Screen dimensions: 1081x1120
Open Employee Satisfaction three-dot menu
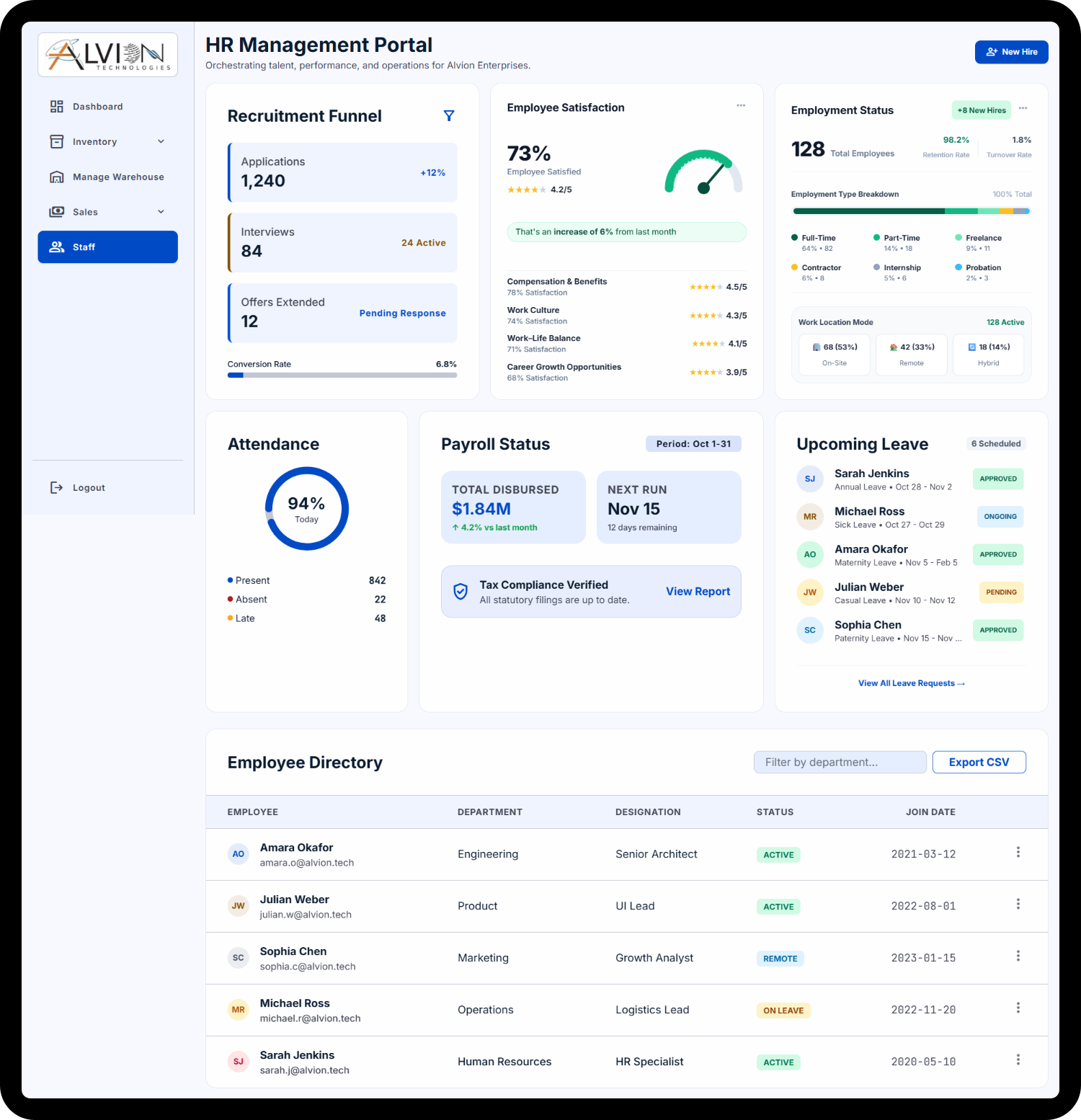click(x=741, y=106)
